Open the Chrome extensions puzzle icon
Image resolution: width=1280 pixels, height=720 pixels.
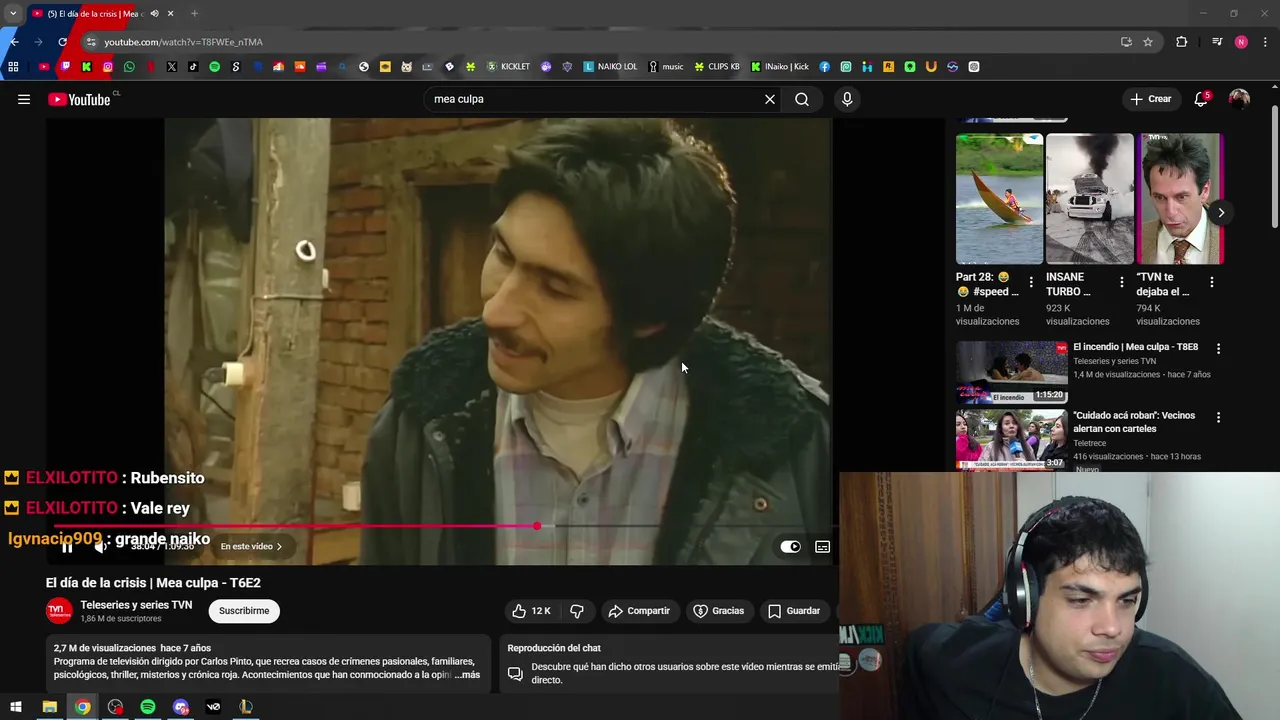point(1182,42)
